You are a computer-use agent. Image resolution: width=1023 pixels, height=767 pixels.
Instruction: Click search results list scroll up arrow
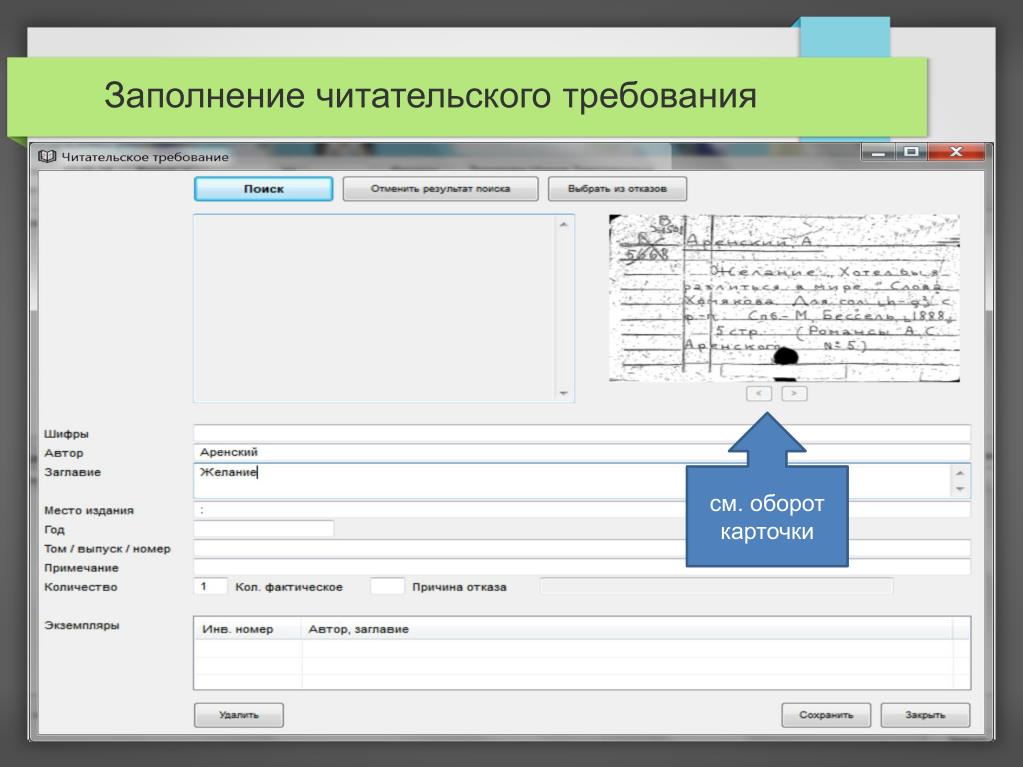click(564, 224)
